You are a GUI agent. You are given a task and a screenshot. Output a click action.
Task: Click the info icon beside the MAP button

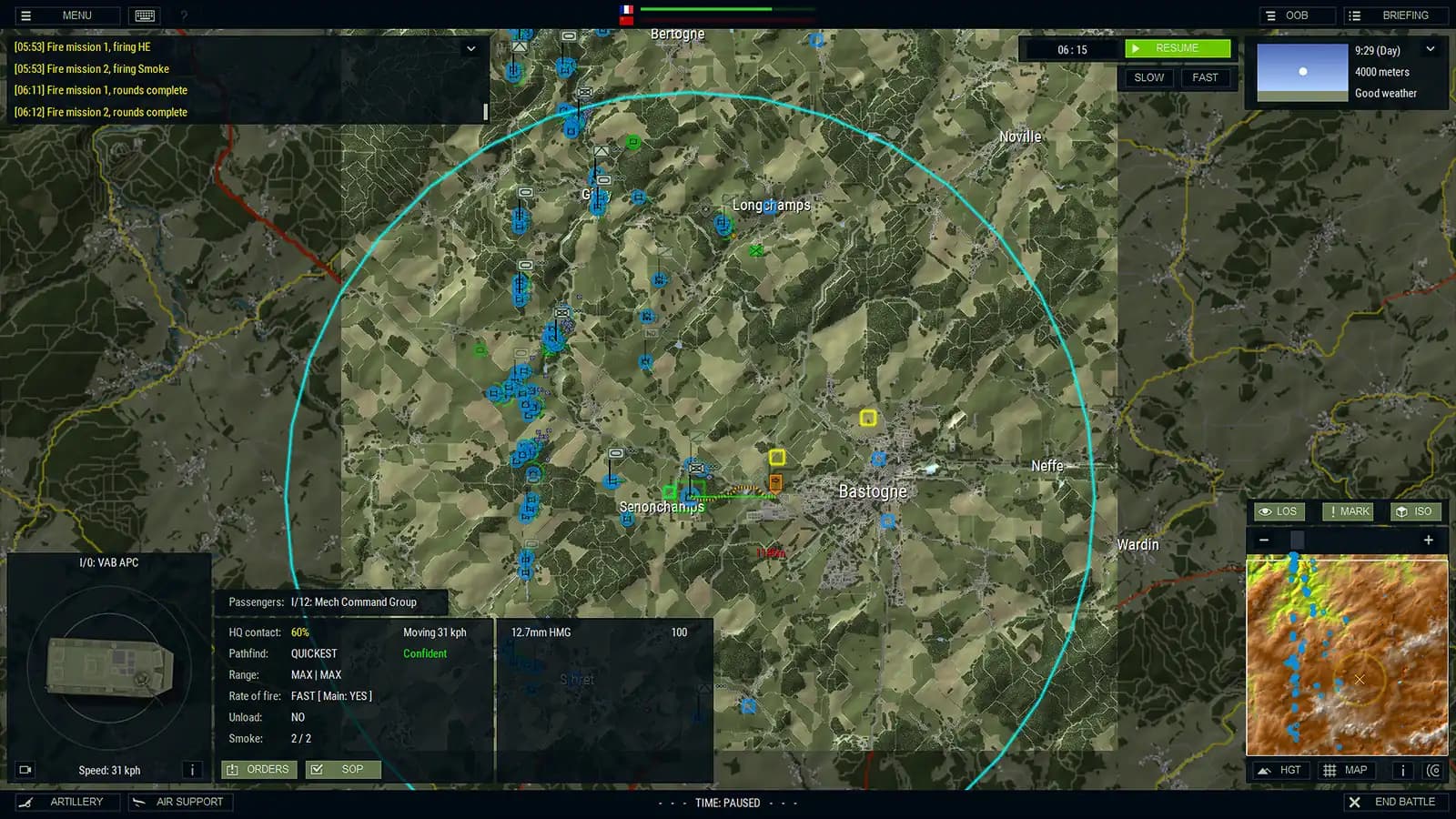pyautogui.click(x=1402, y=769)
